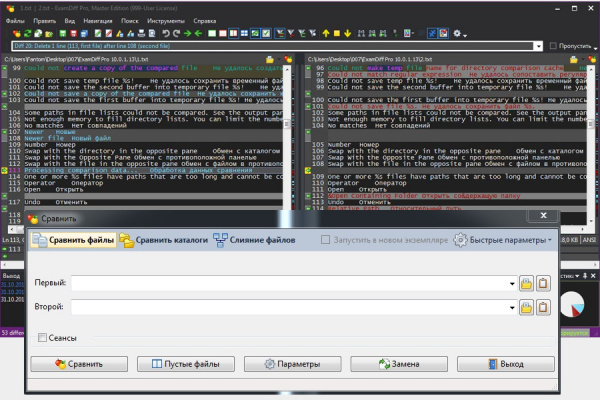The width and height of the screenshot is (600, 400).
Task: Click the Замена swap button
Action: tap(398, 365)
